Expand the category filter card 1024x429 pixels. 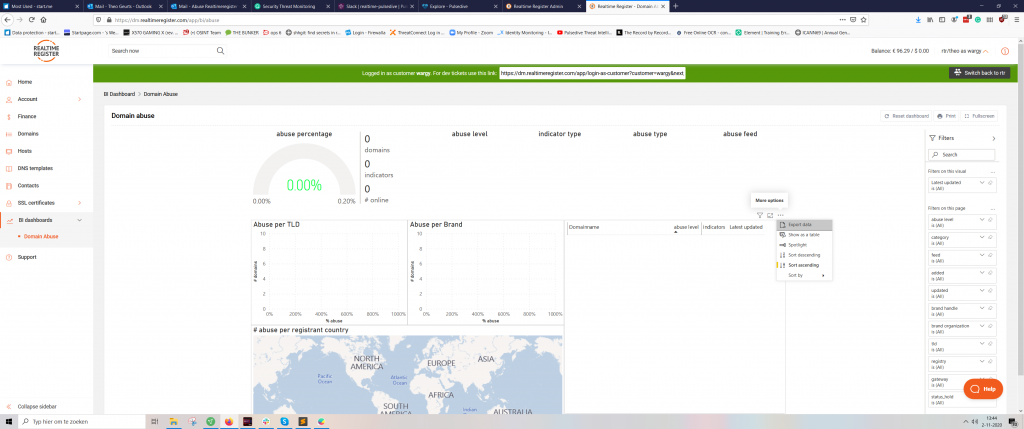tap(982, 237)
